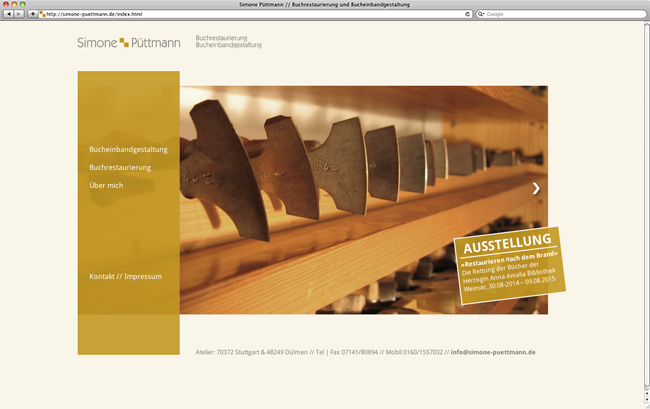
Task: Open the Bucheinbandgestaltung menu item
Action: click(x=128, y=149)
